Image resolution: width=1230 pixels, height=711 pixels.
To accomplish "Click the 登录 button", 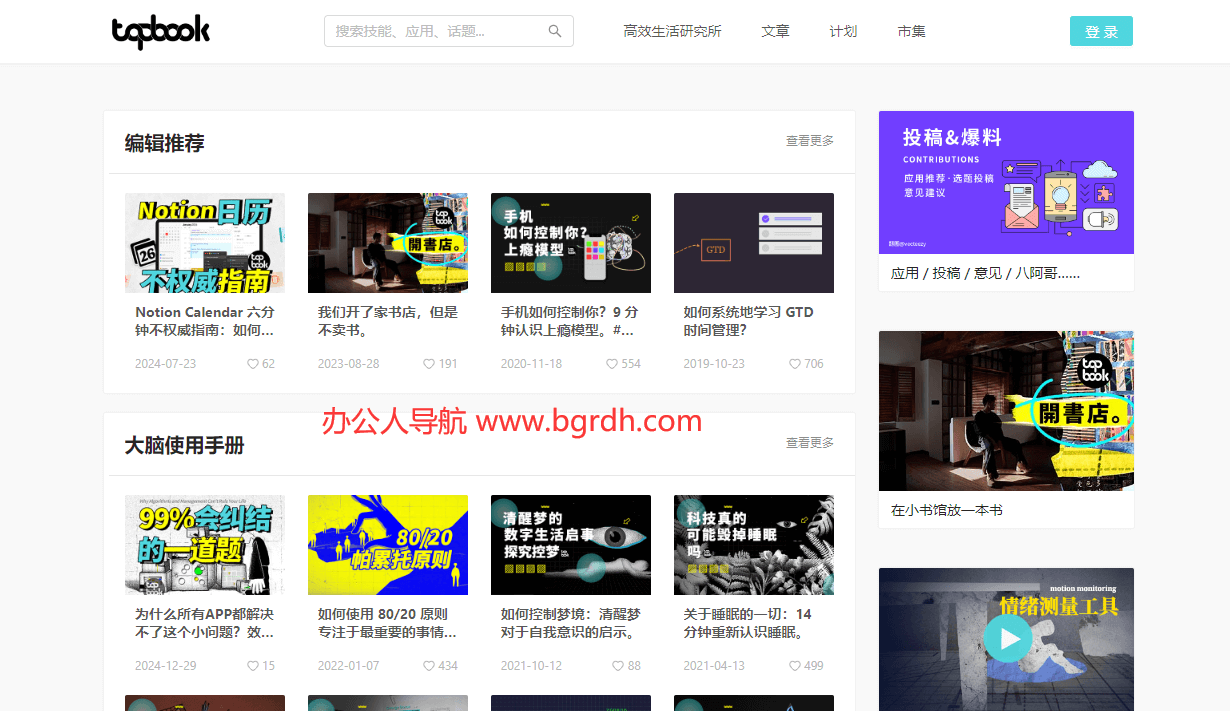I will pos(1101,31).
